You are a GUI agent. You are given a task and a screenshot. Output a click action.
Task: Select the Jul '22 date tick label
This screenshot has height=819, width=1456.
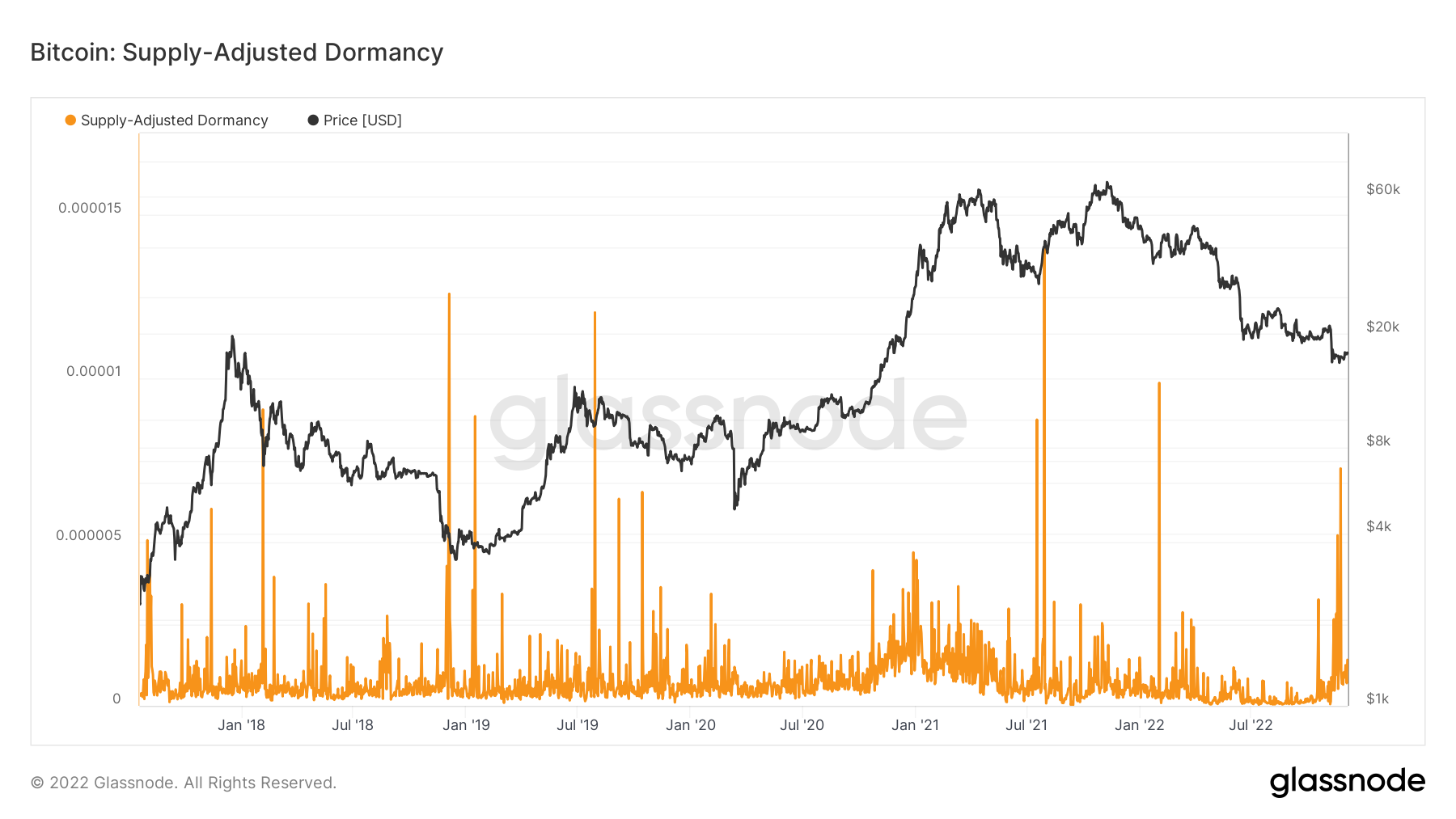[1251, 725]
